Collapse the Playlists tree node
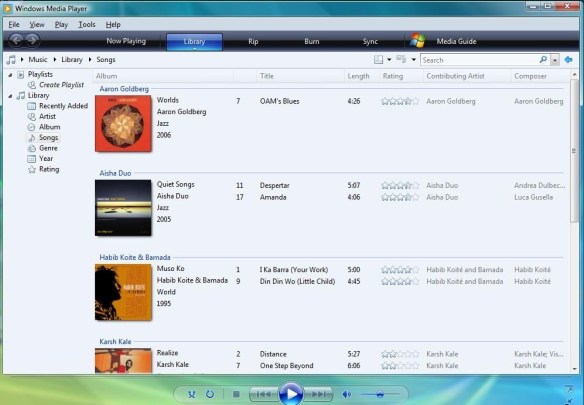 click(x=10, y=75)
